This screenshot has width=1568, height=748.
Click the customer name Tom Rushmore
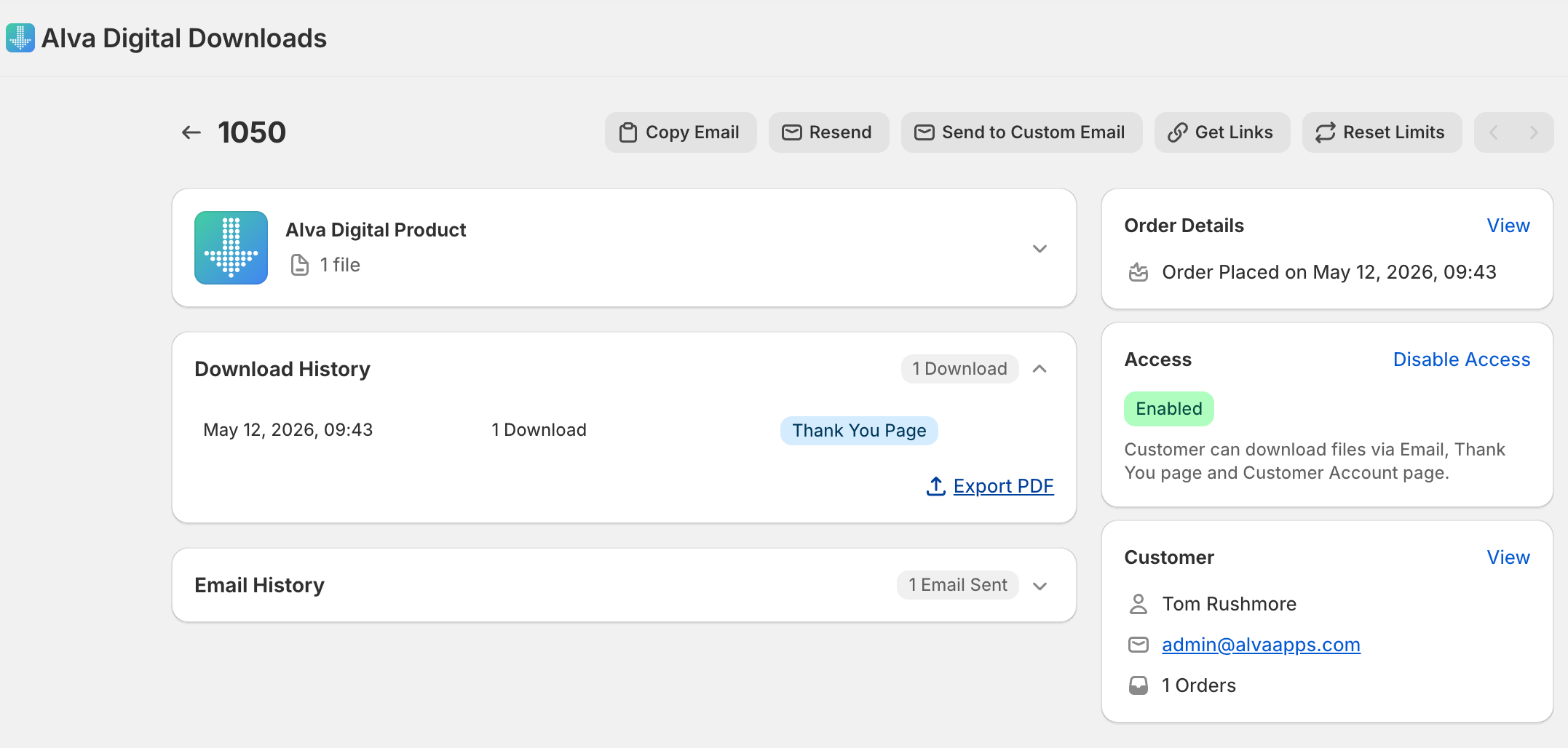tap(1229, 604)
